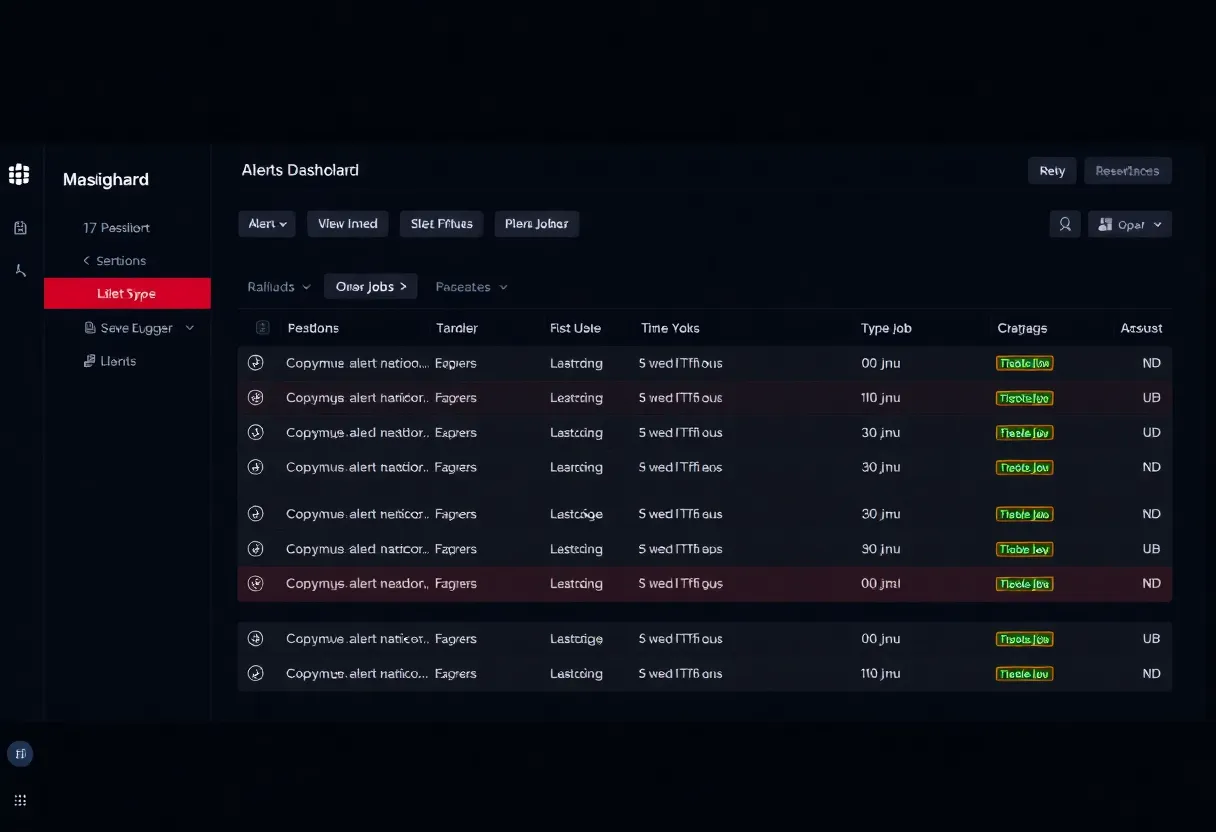
Task: Click the document icon in the left rail
Action: click(x=20, y=227)
